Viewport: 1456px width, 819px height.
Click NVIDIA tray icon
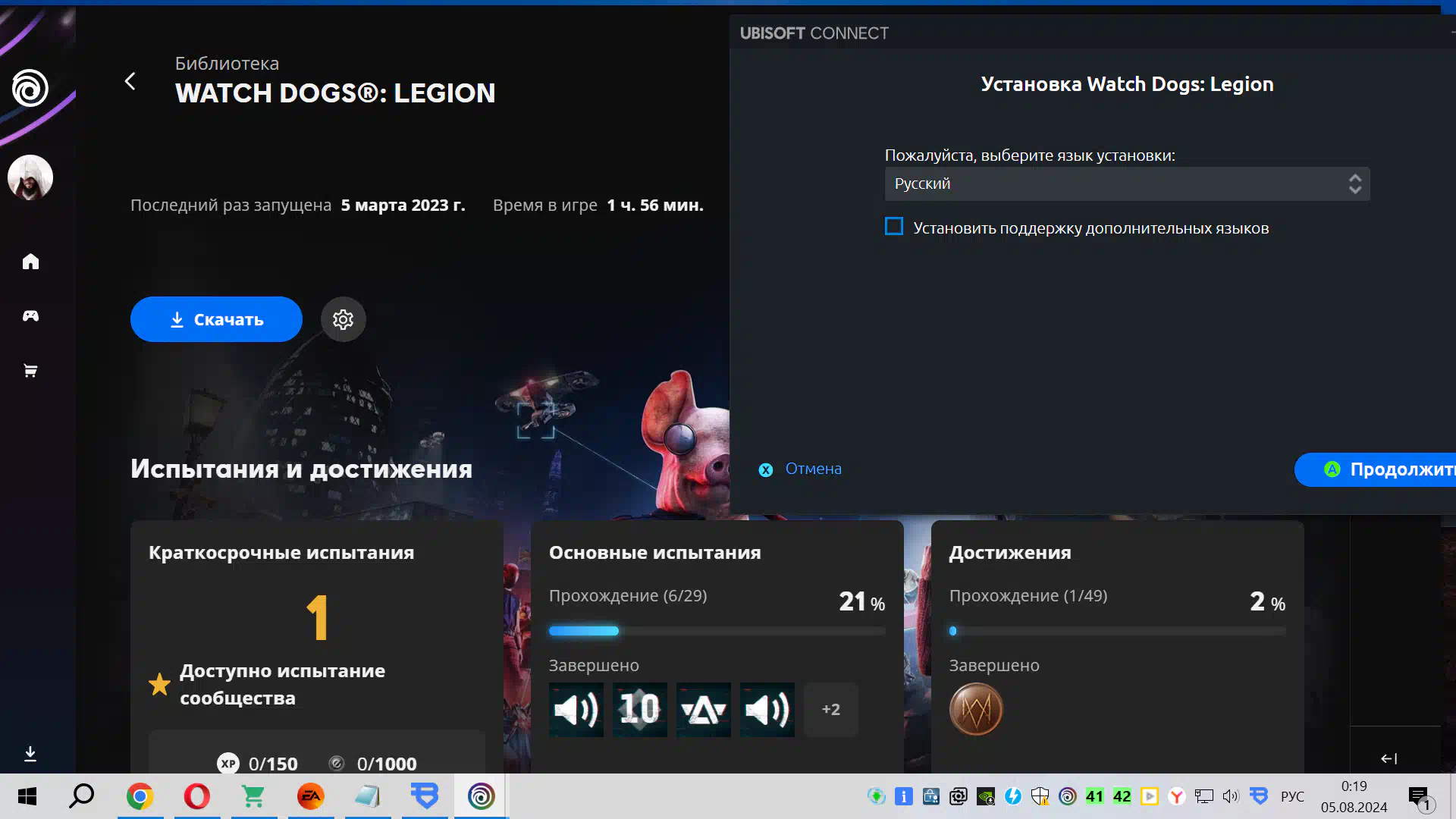pyautogui.click(x=986, y=796)
